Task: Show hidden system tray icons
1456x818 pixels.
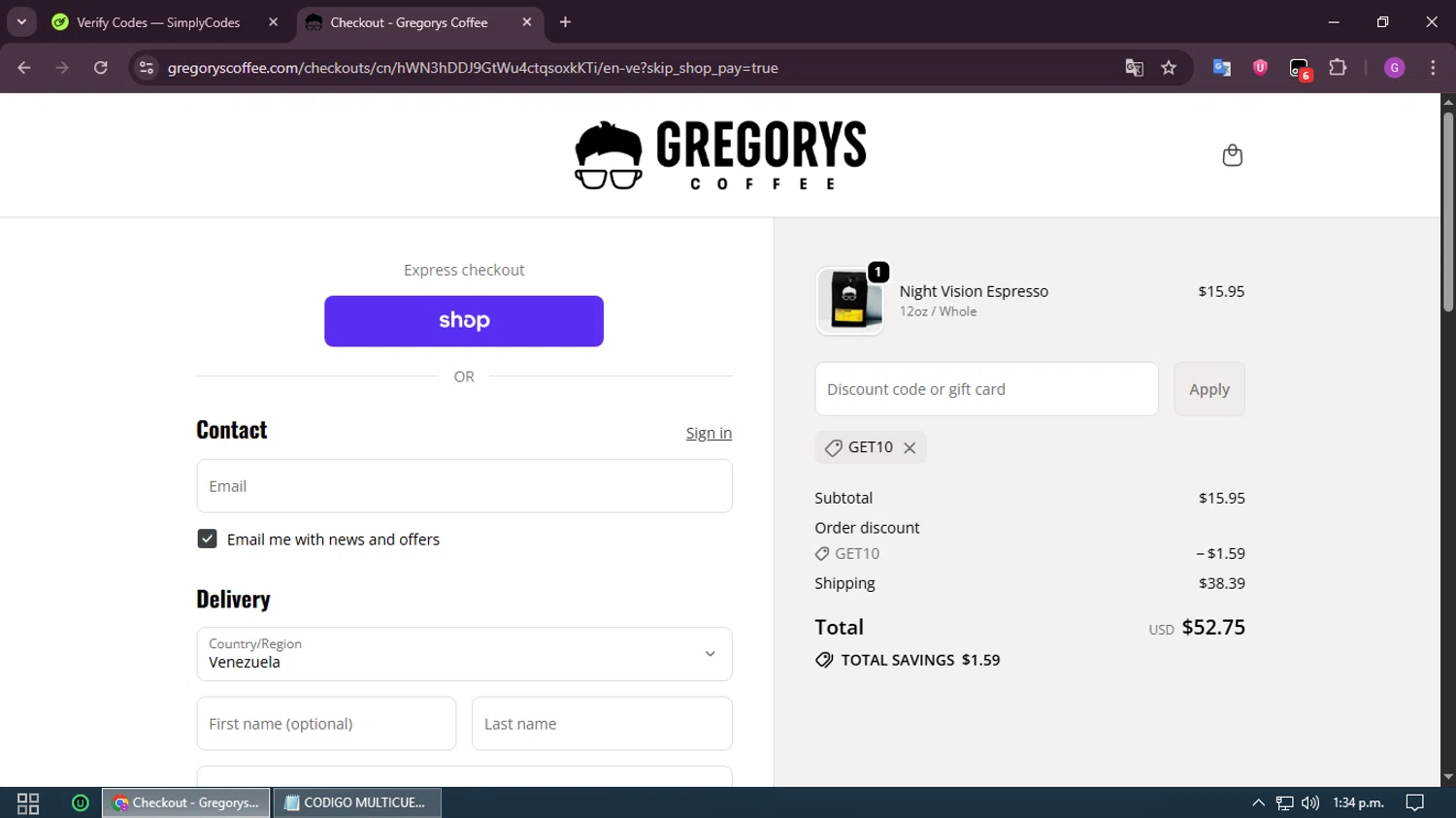Action: coord(1258,802)
